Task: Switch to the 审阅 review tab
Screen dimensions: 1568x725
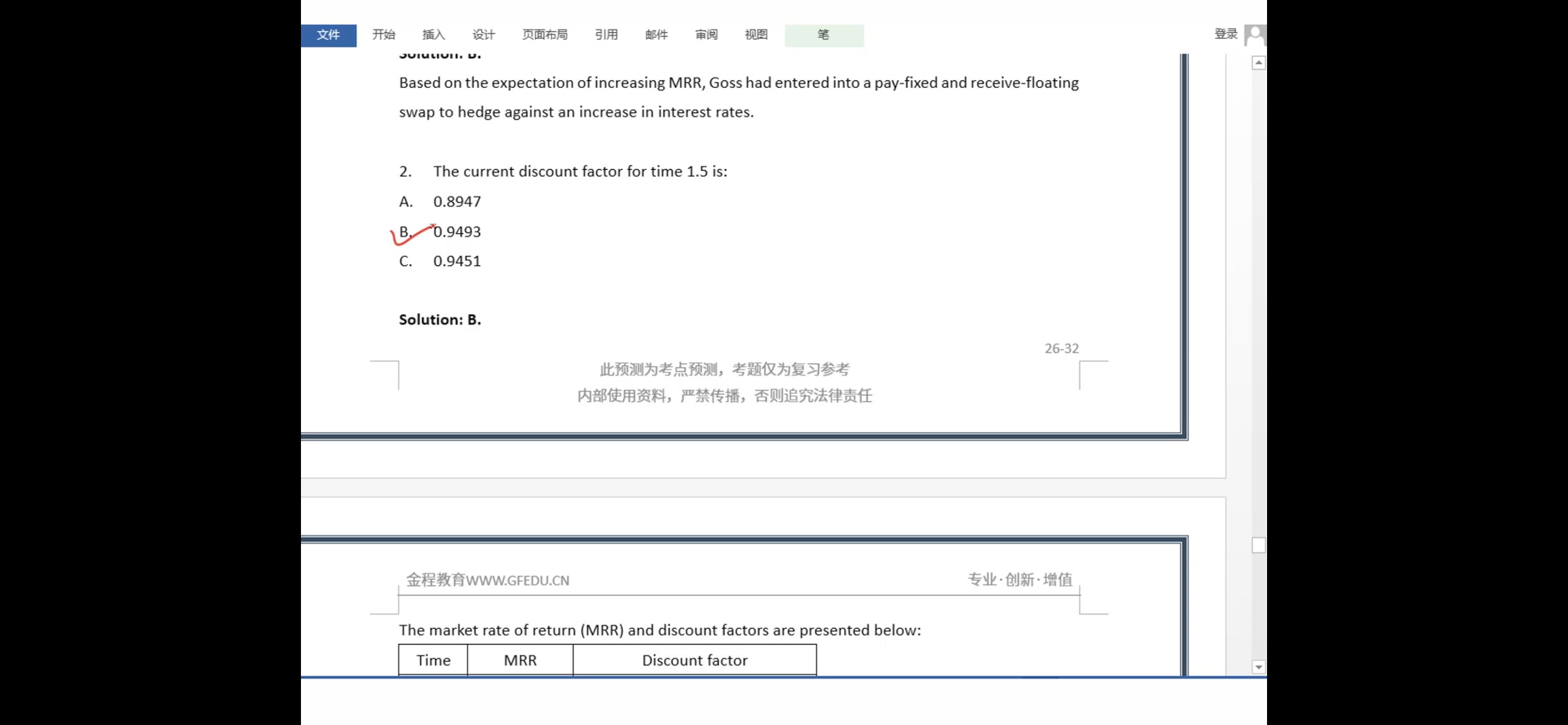Action: (x=706, y=35)
